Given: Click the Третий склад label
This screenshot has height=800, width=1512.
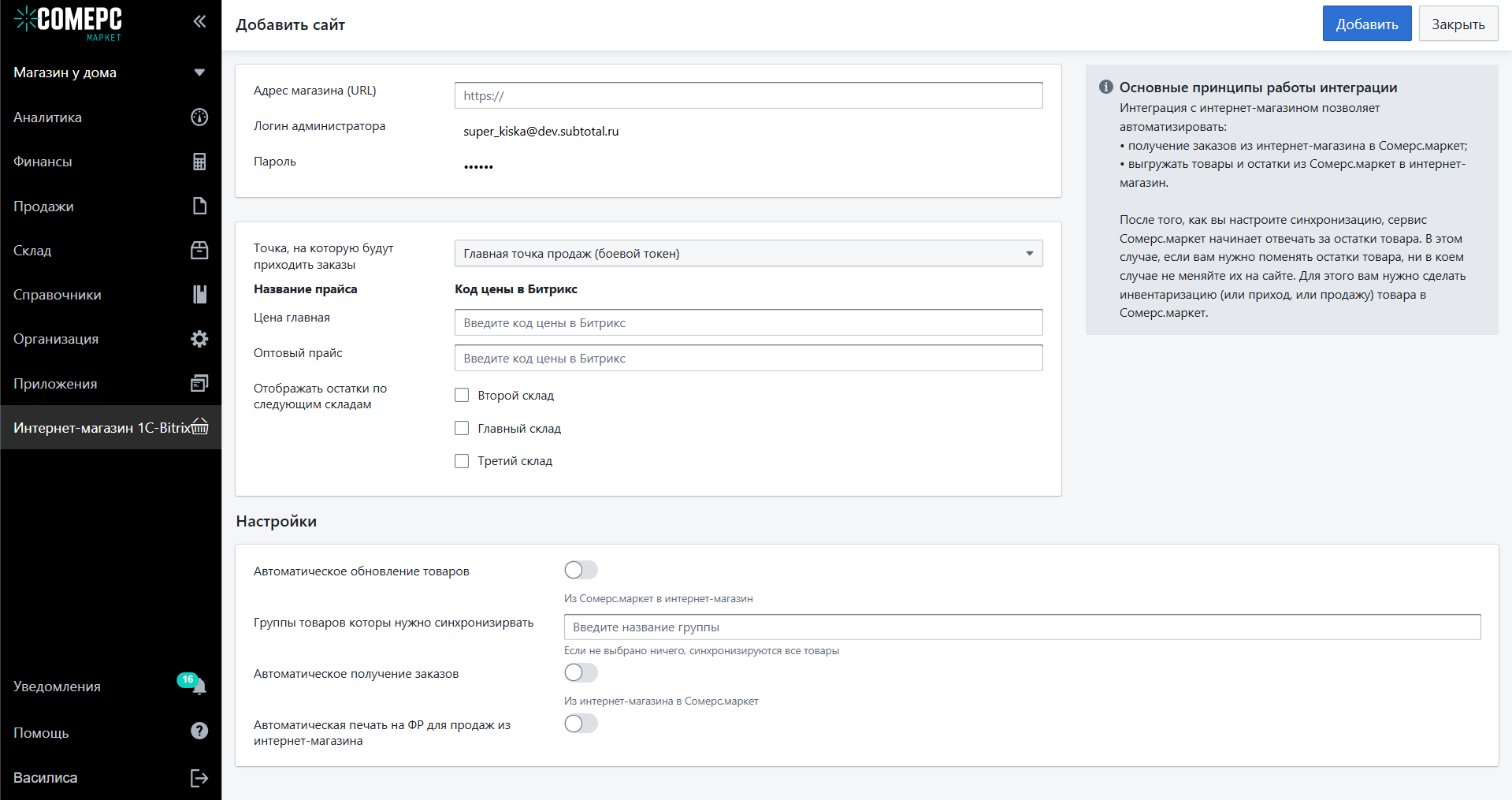Looking at the screenshot, I should tap(515, 461).
